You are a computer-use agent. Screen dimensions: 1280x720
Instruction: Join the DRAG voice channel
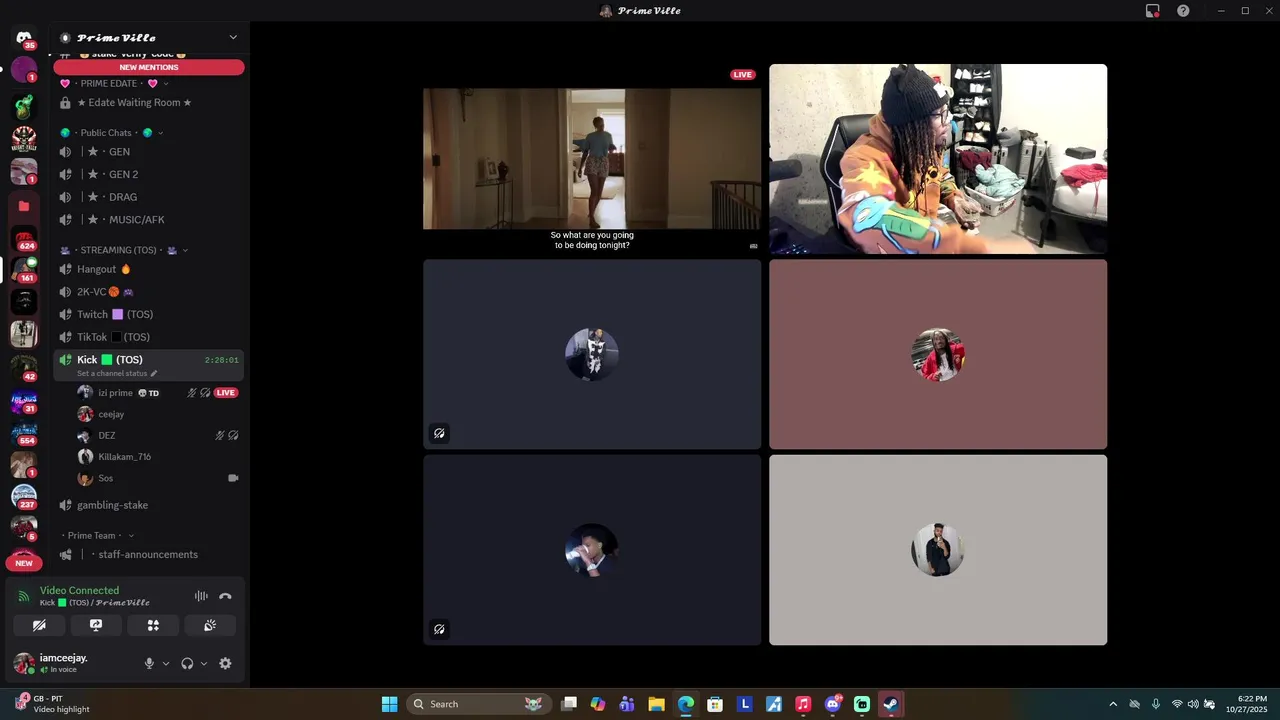click(149, 197)
